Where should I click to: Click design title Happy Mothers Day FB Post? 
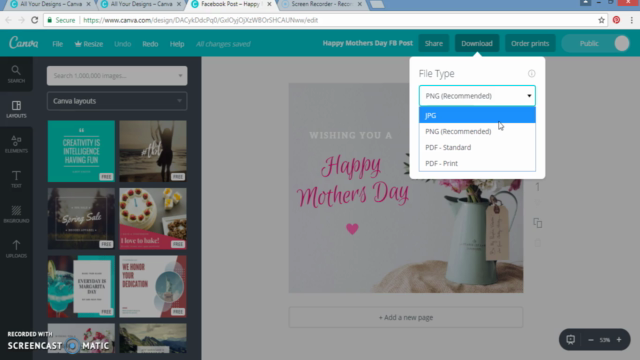[367, 43]
